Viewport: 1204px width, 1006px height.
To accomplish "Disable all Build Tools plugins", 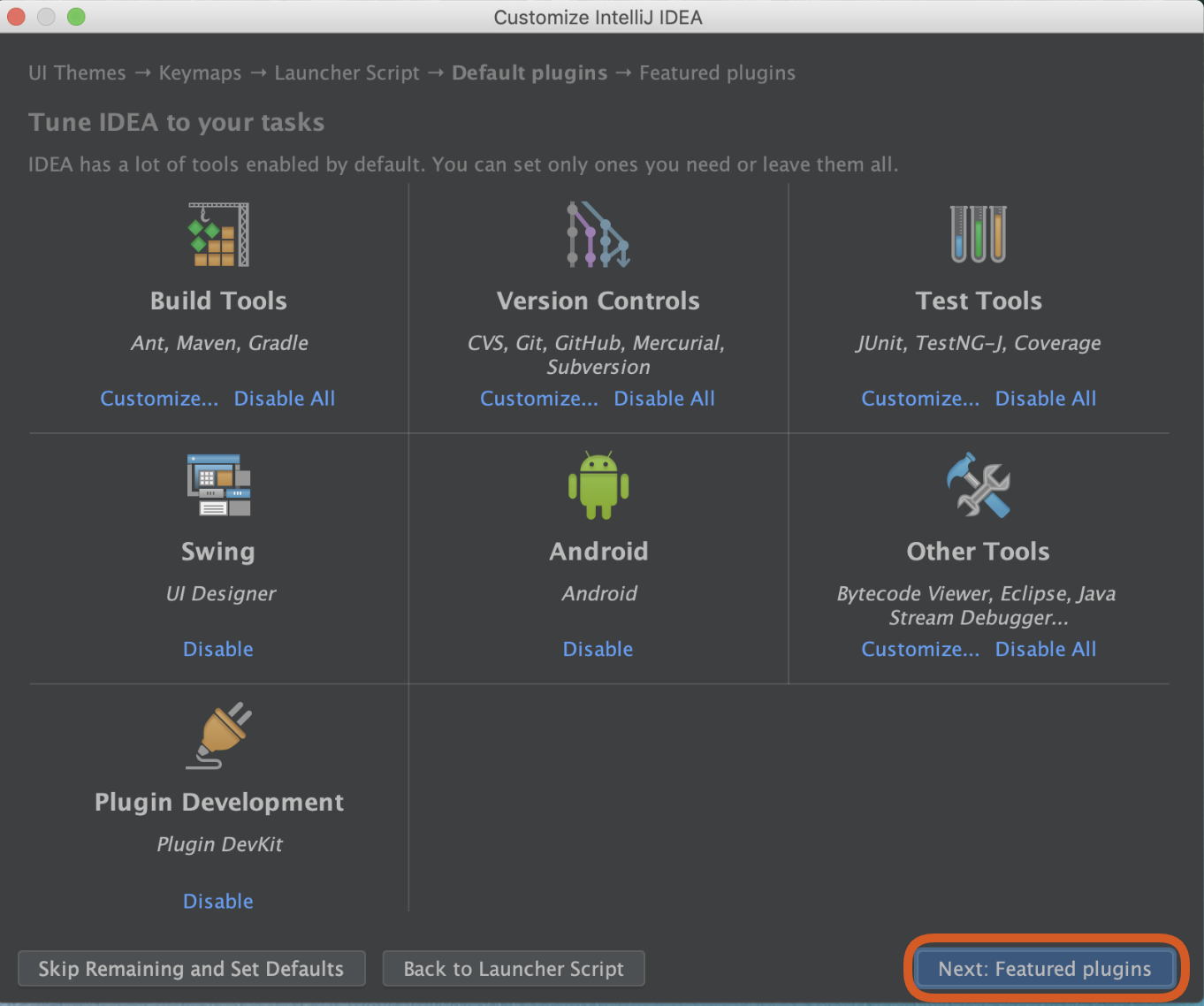I will click(285, 399).
